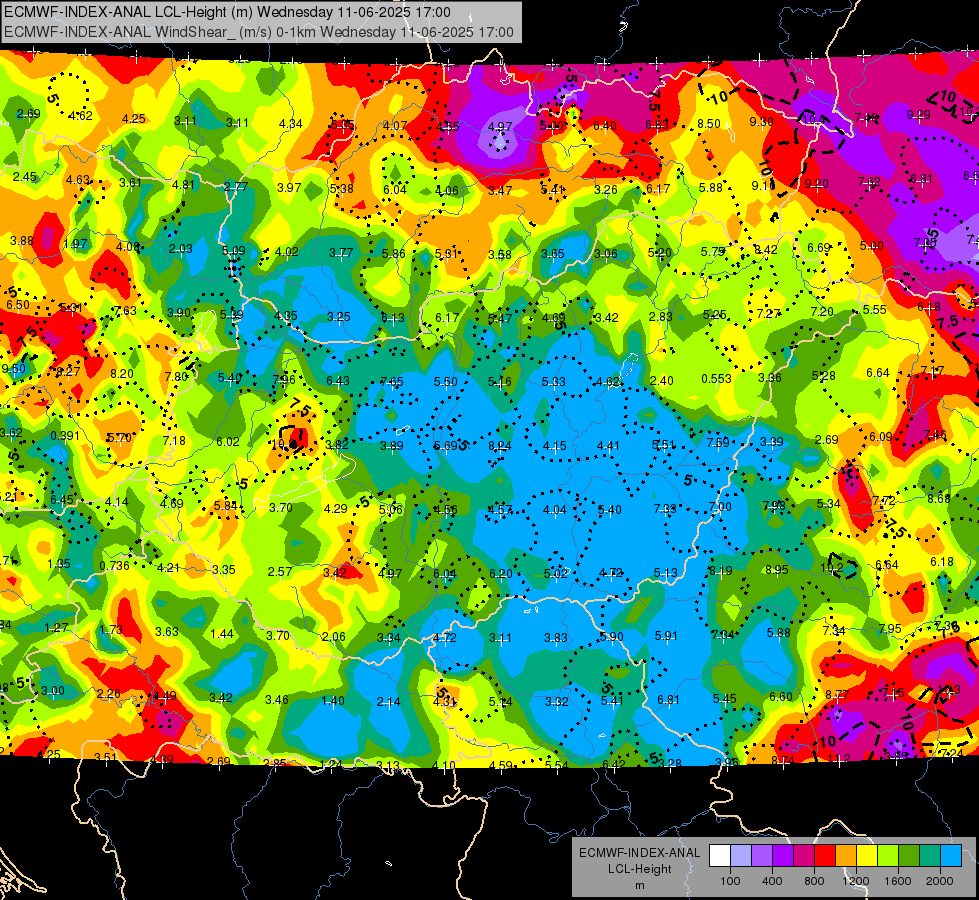Viewport: 979px width, 900px height.
Task: Click the wind shear value 0.391
Action: [x=64, y=435]
